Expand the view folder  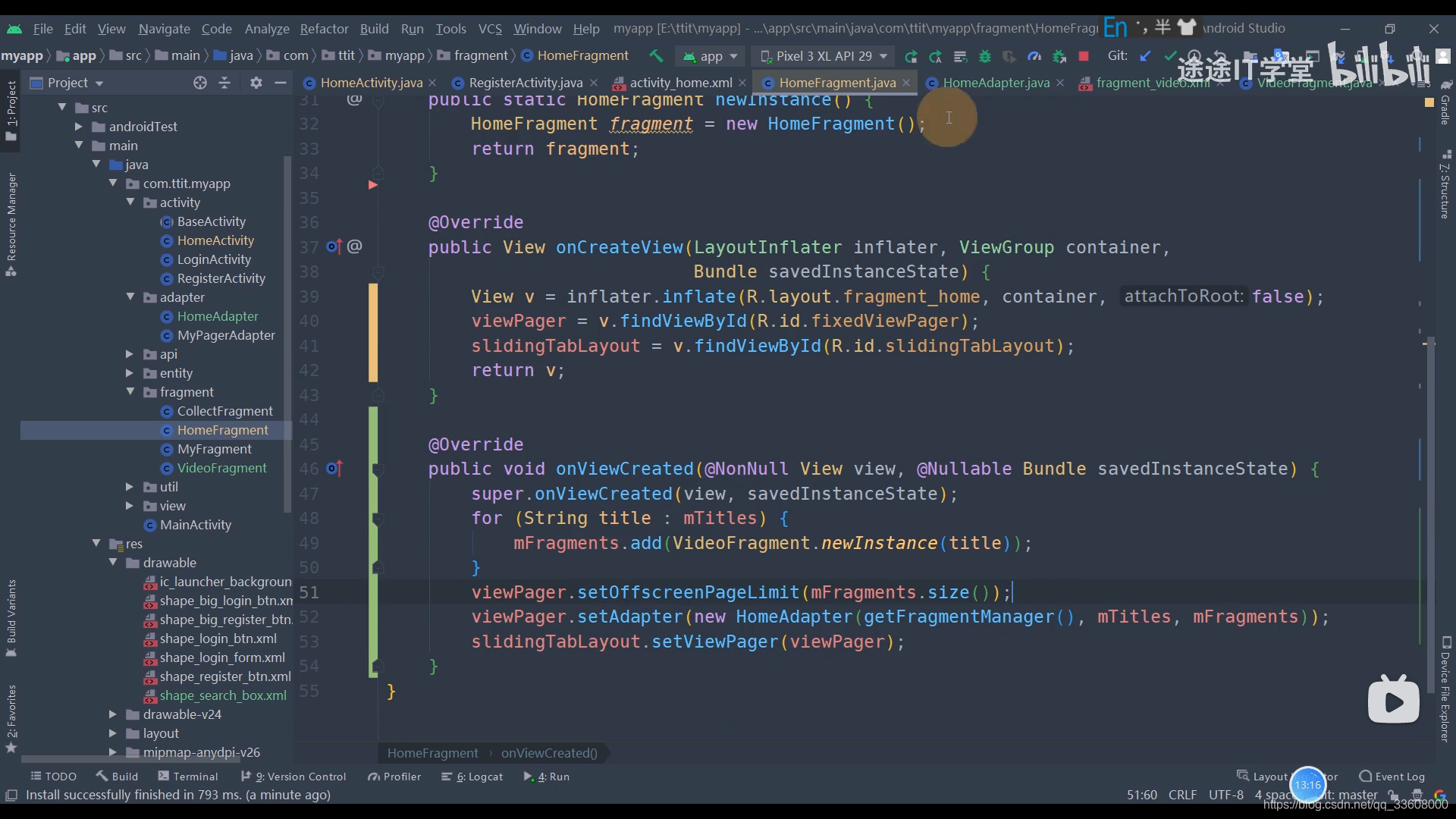coord(130,506)
